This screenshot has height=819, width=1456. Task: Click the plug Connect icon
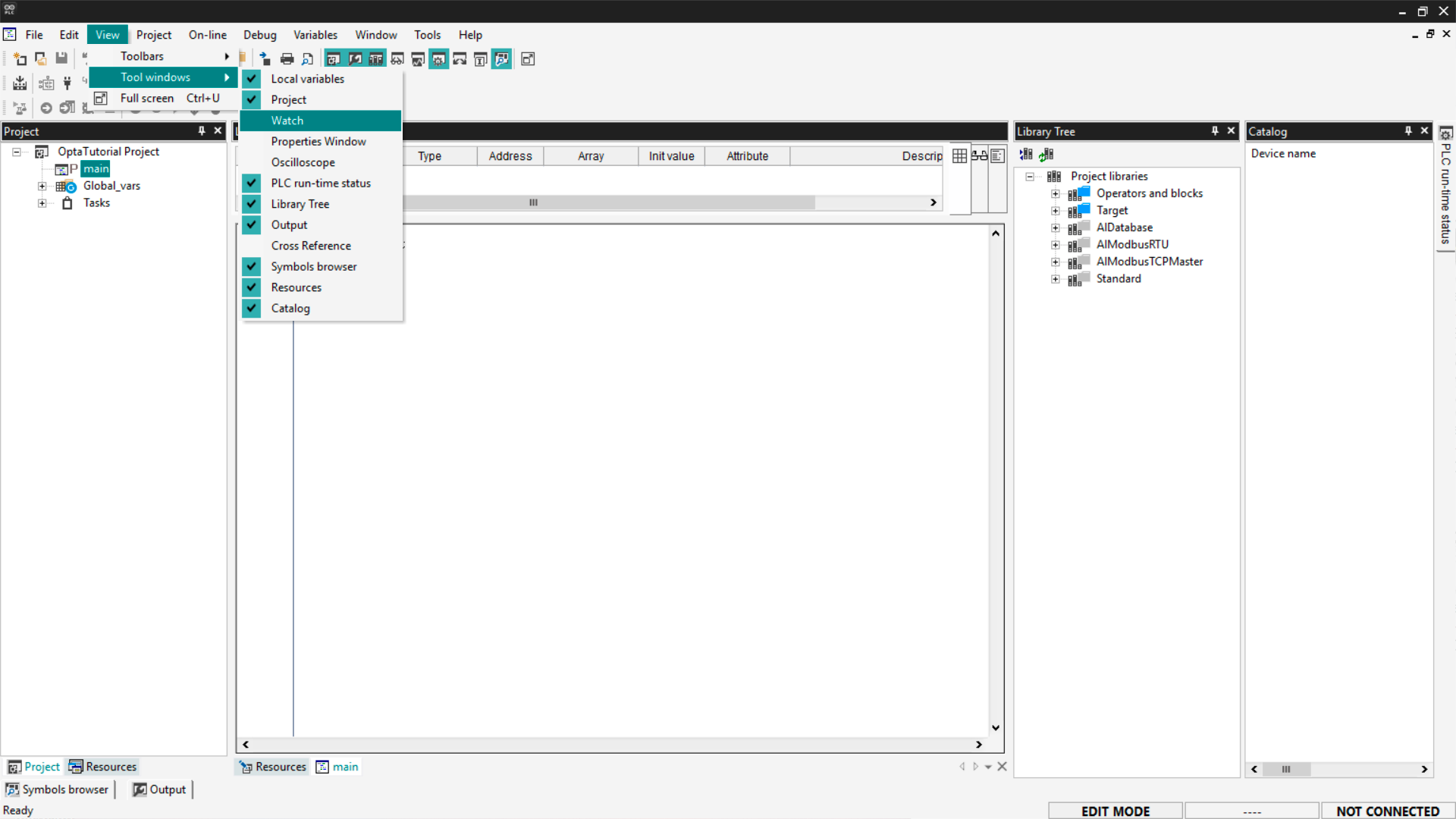pyautogui.click(x=67, y=83)
